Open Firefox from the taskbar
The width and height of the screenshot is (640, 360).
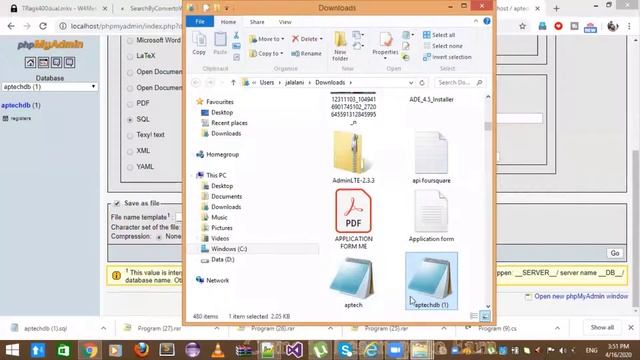click(141, 350)
